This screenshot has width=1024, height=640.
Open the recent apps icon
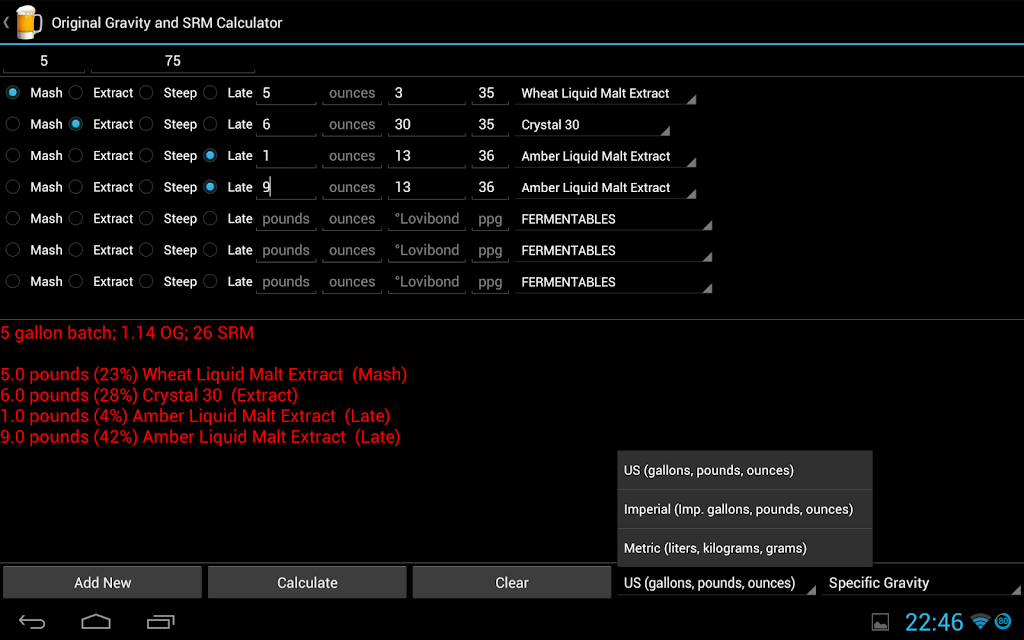(161, 622)
